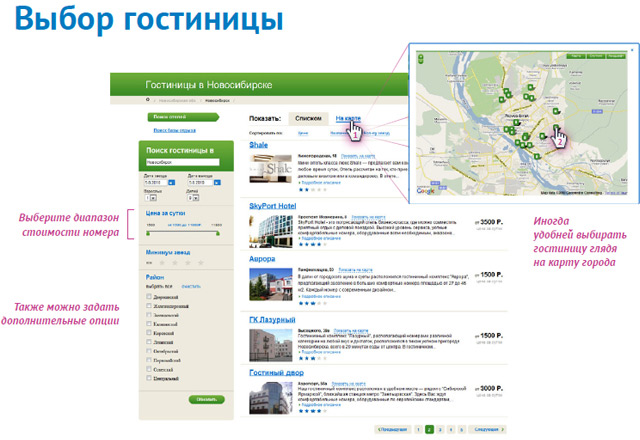Image resolution: width=640 pixels, height=440 pixels.
Task: Click the star rating under SkyPort Hotel
Action: (313, 244)
